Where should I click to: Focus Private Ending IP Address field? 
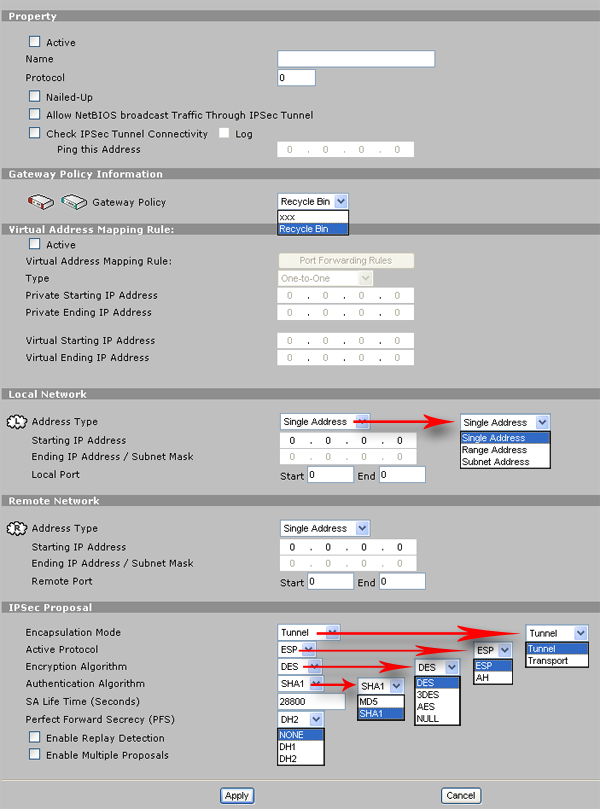(346, 313)
